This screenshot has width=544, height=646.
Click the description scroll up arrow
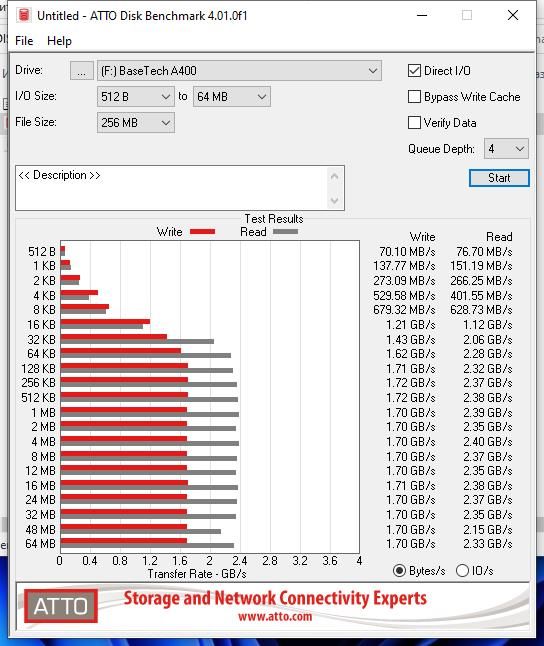(x=334, y=177)
